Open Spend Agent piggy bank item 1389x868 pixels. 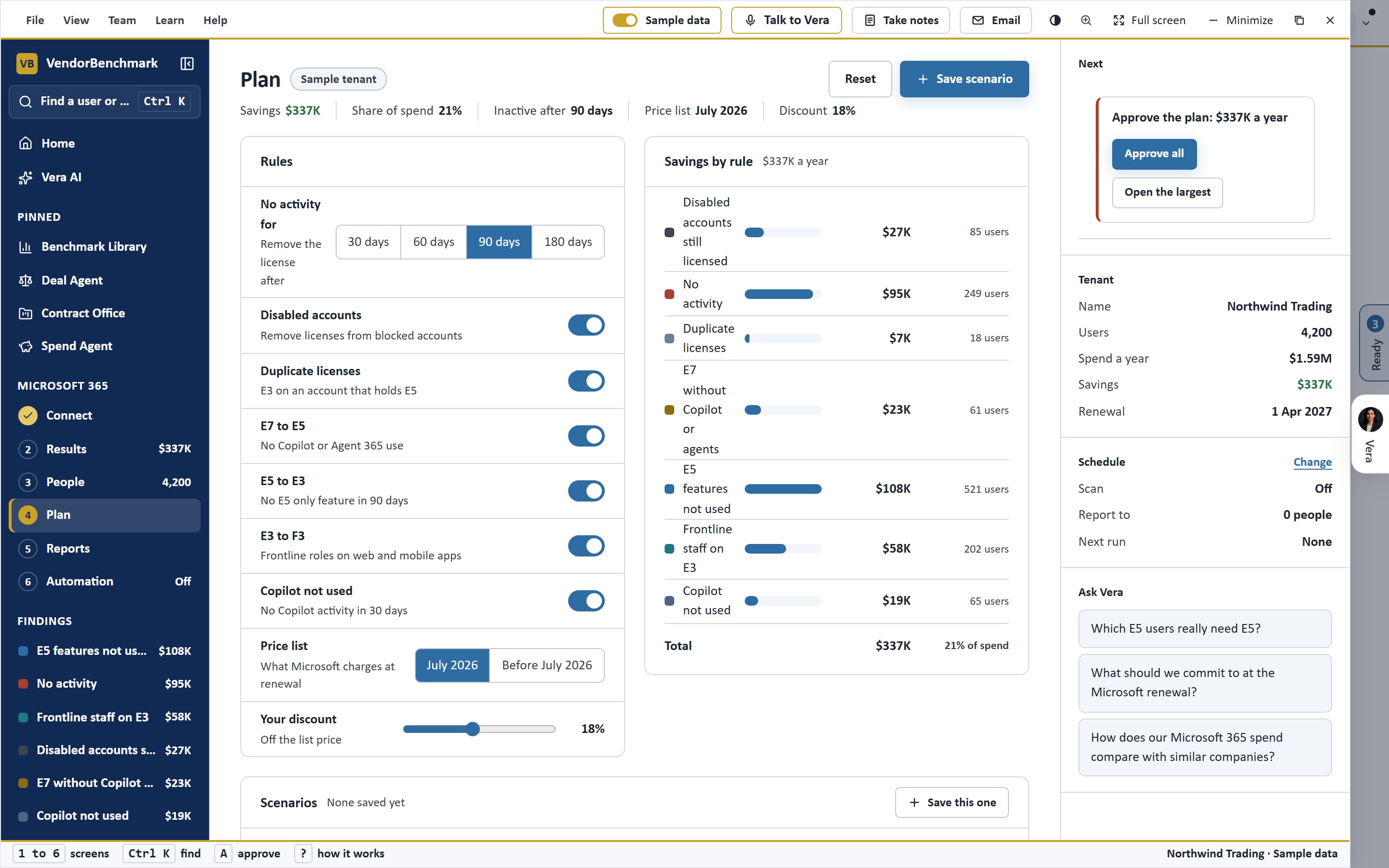click(x=105, y=346)
